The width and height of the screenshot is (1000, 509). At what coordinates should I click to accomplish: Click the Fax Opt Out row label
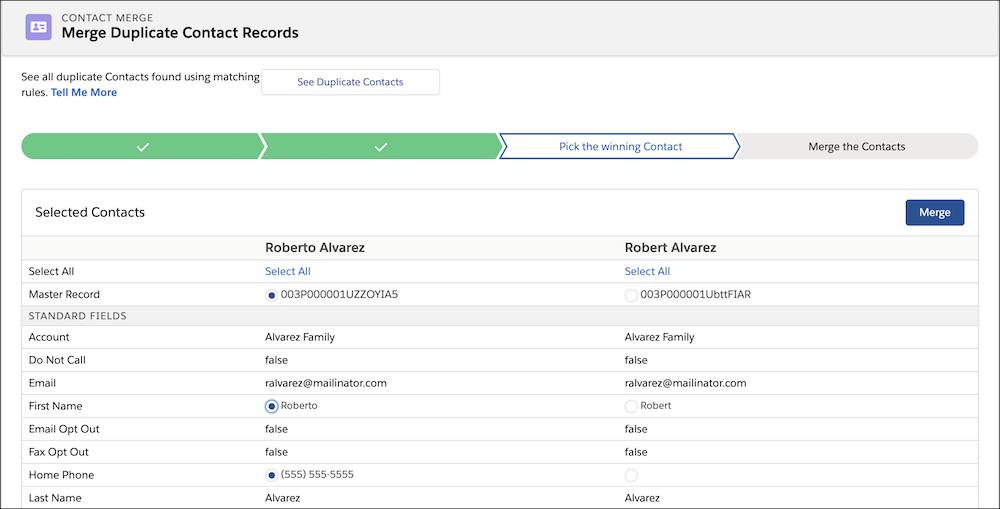point(59,452)
